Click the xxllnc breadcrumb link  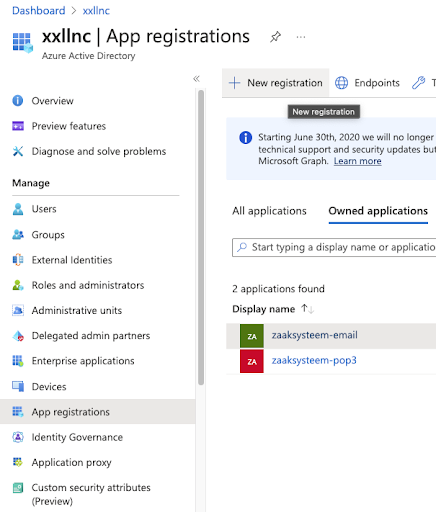[96, 11]
